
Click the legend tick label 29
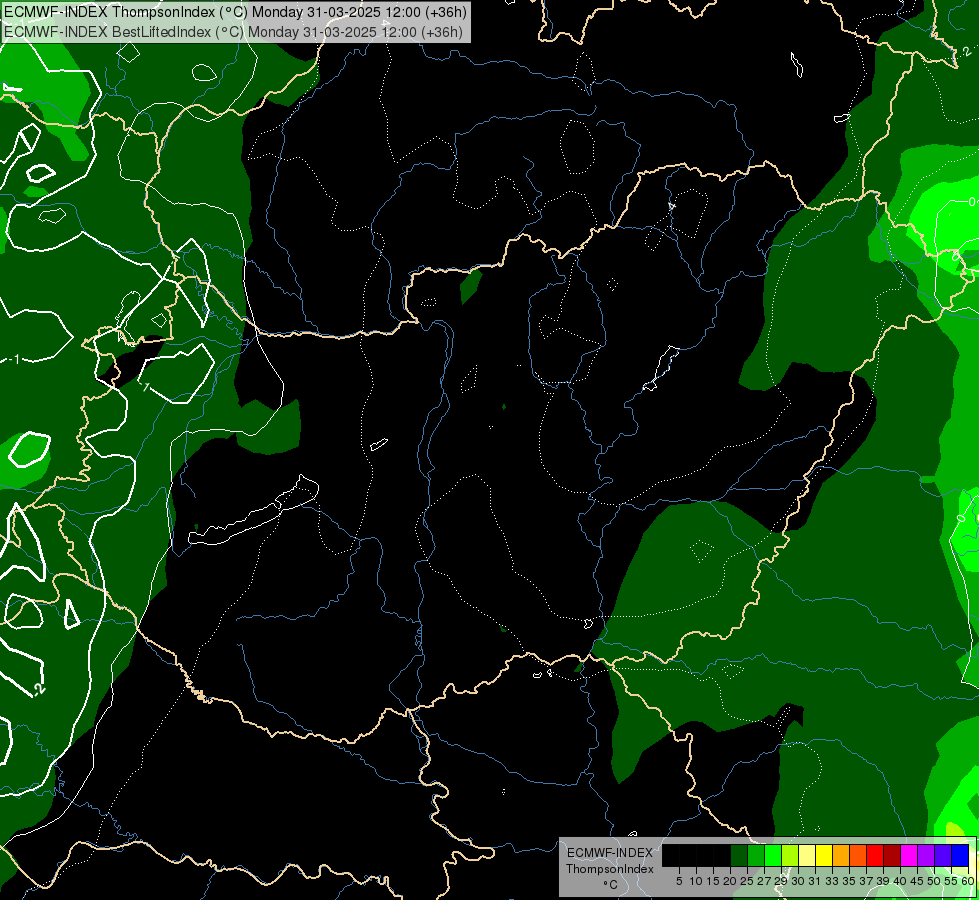point(781,881)
